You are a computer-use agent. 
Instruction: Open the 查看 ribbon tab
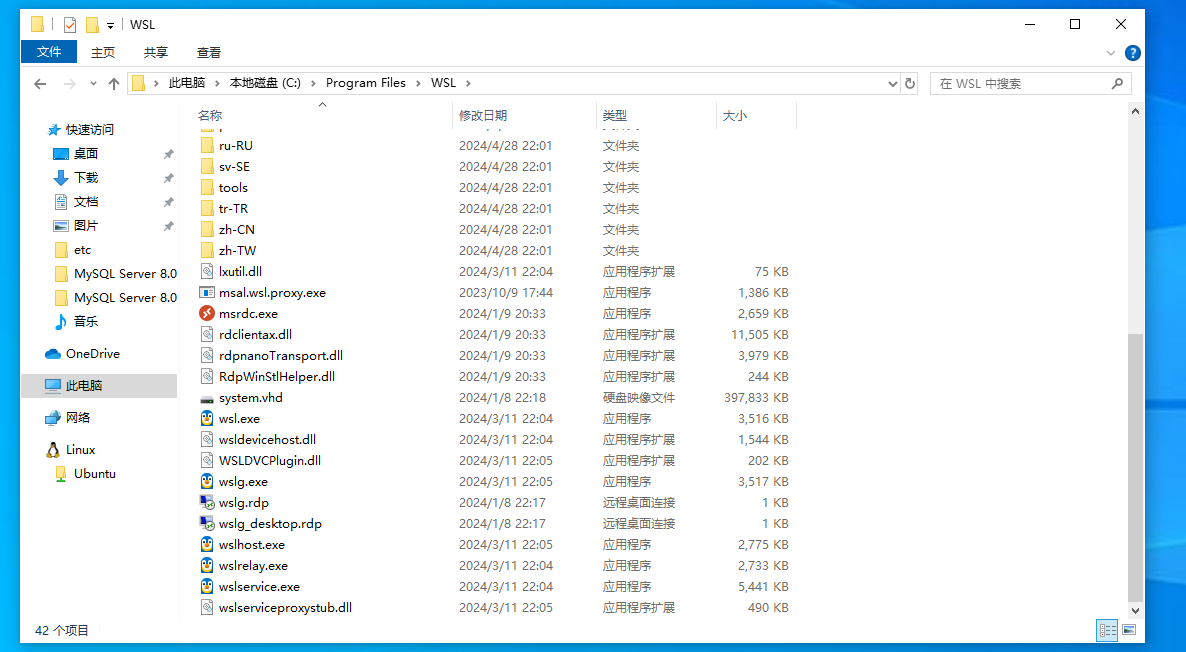[x=209, y=52]
